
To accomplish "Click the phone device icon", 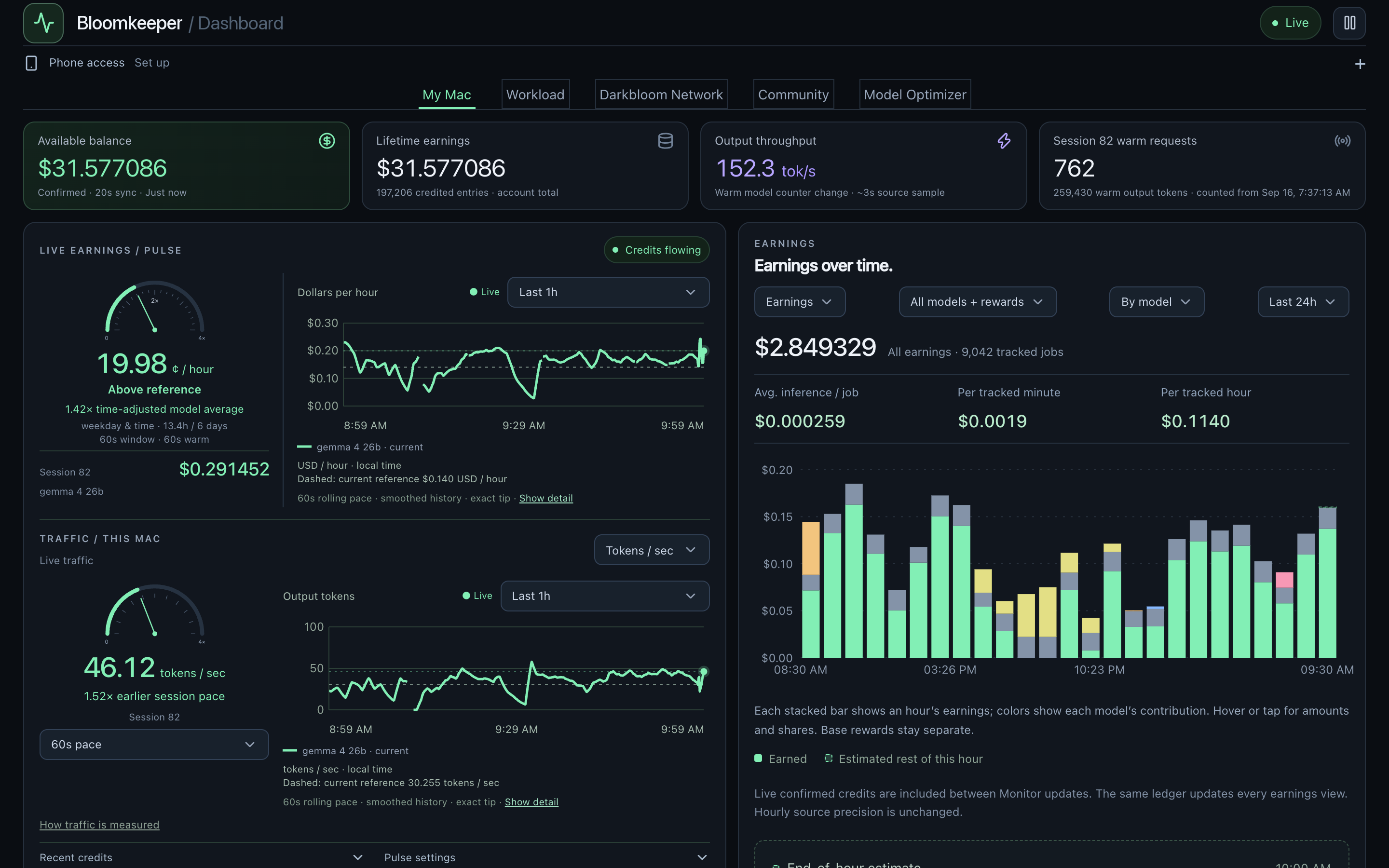I will coord(31,63).
